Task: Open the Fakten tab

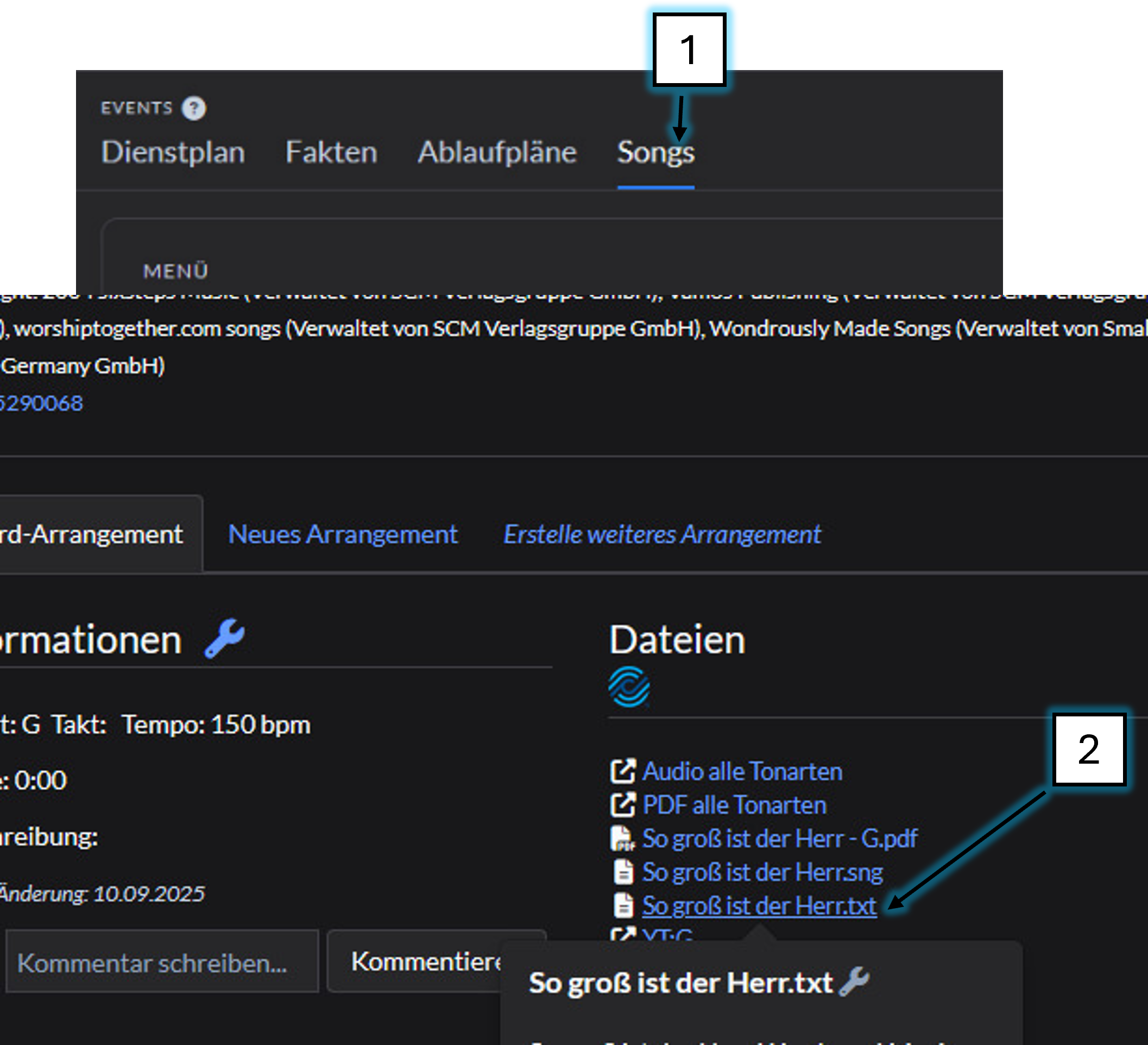Action: click(x=331, y=153)
